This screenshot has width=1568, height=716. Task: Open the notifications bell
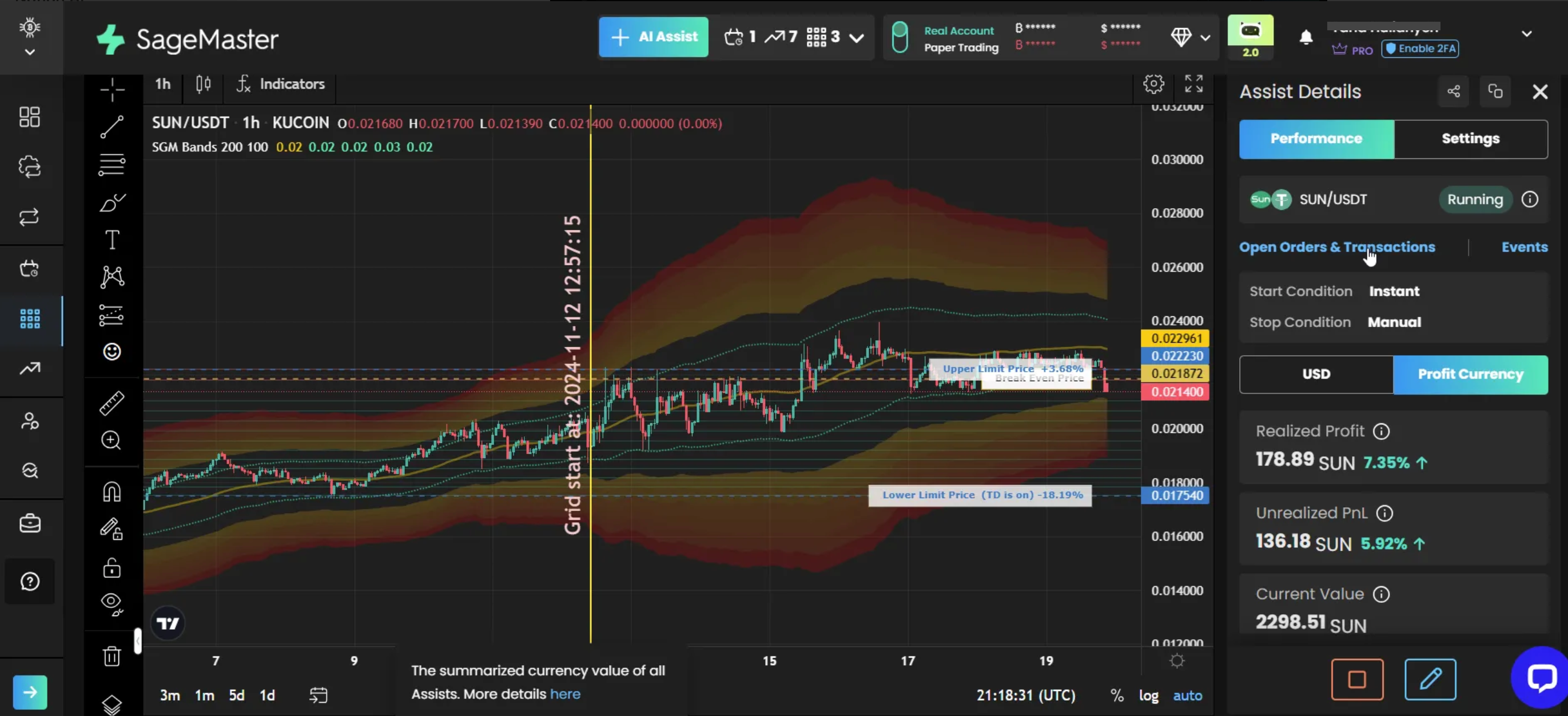coord(1306,38)
